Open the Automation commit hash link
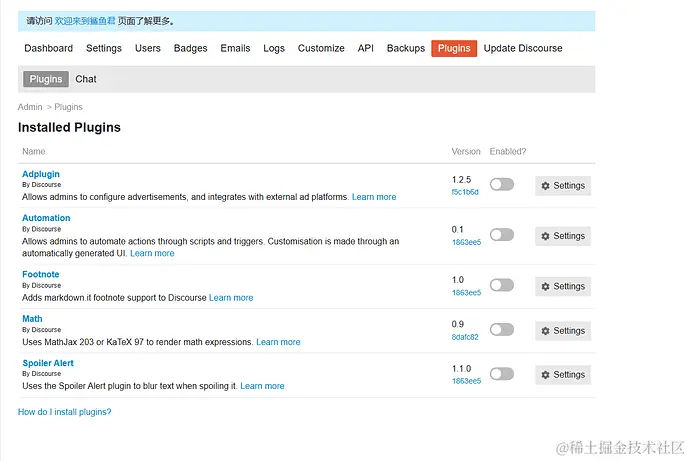690x461 pixels. click(466, 242)
